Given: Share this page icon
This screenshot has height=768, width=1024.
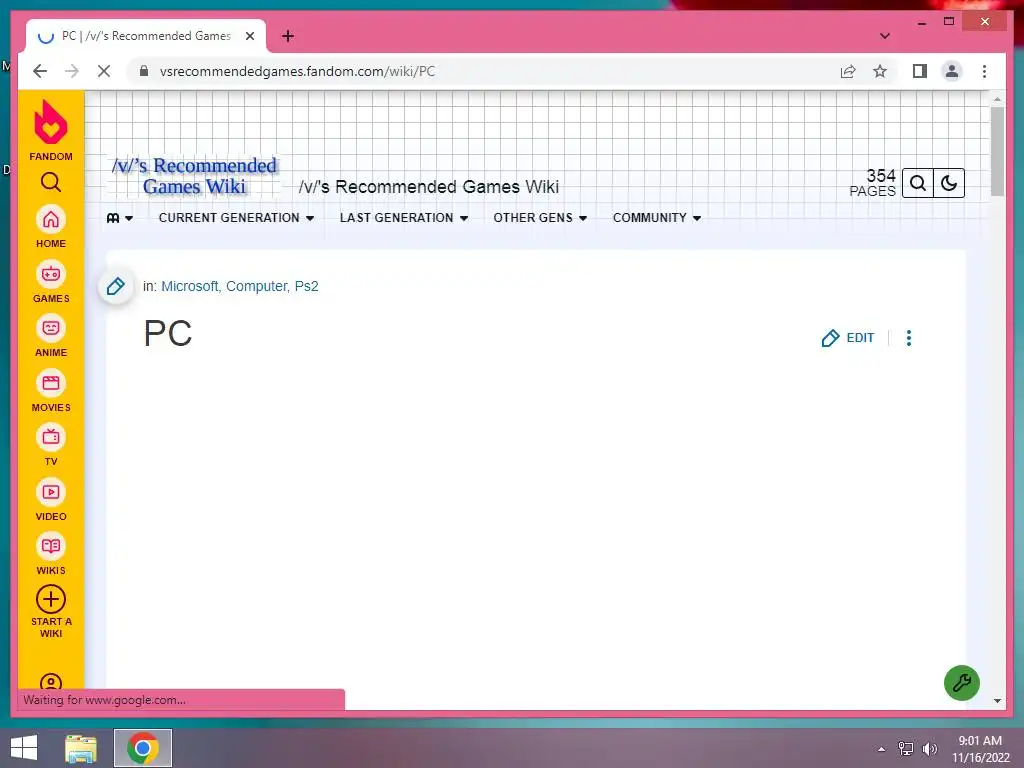Looking at the screenshot, I should (848, 71).
